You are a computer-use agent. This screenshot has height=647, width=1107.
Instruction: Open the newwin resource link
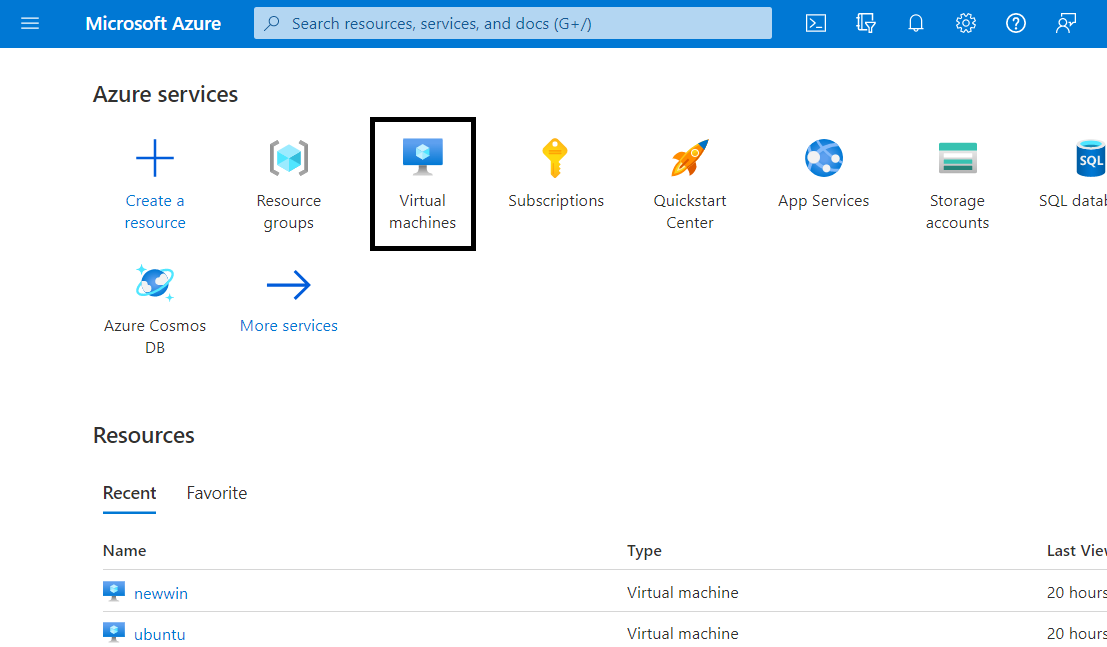coord(161,593)
